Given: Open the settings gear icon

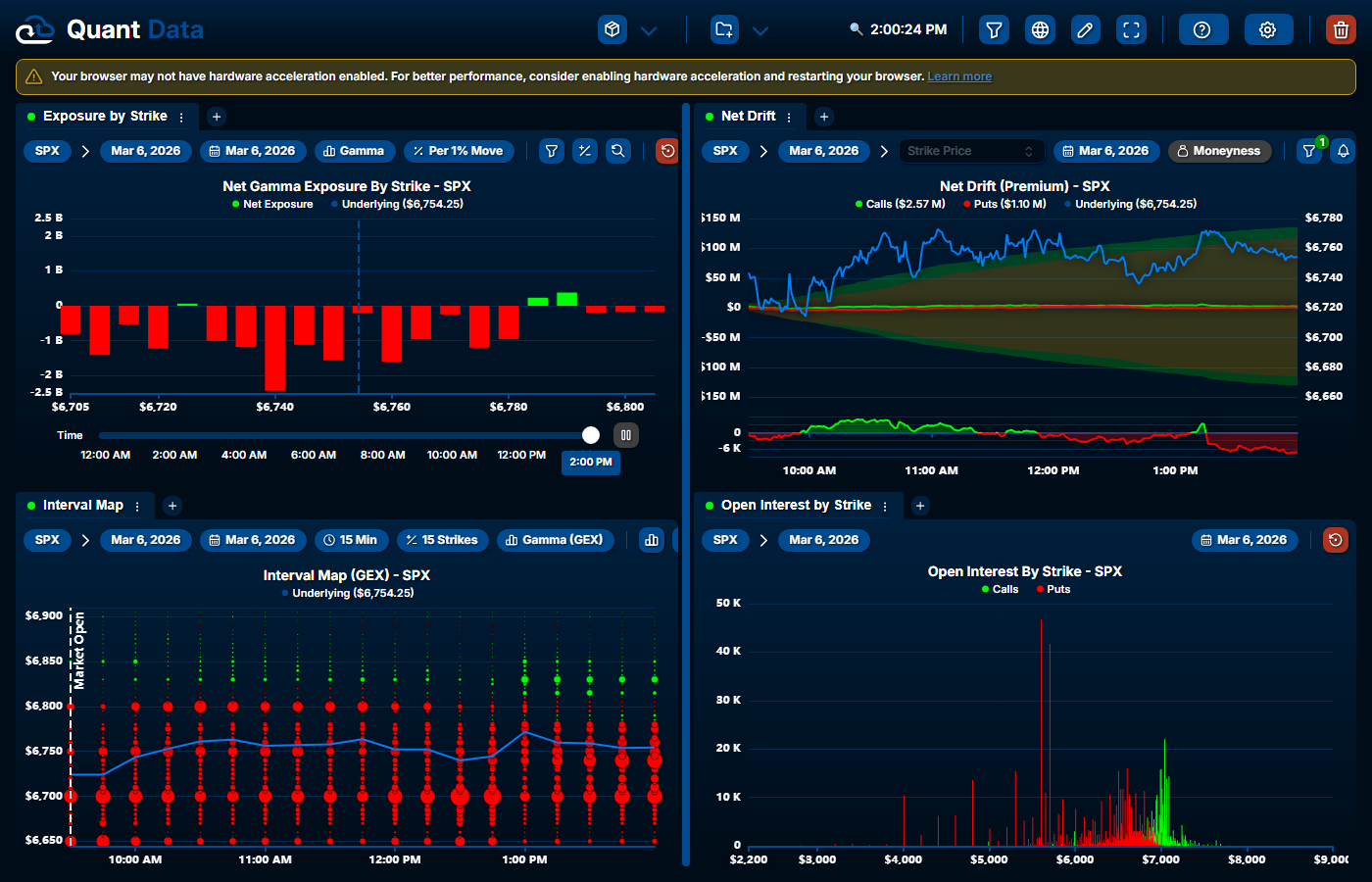Looking at the screenshot, I should 1268,29.
